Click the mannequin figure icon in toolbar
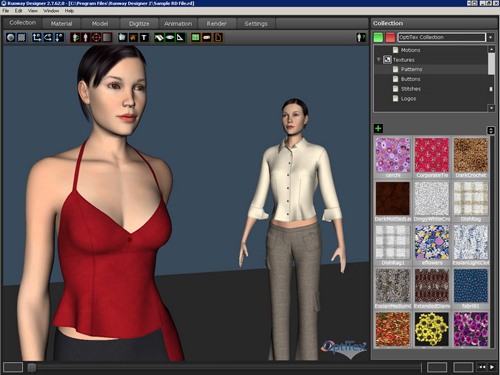Viewport: 500px width, 375px height. click(86, 37)
